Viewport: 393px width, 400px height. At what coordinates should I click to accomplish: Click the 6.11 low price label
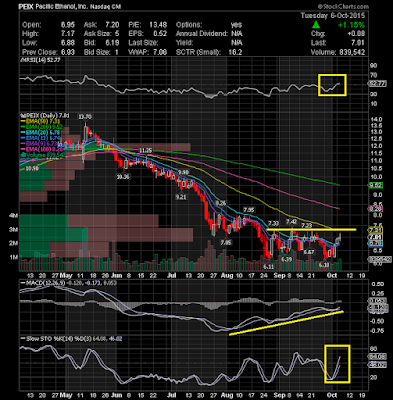point(268,266)
